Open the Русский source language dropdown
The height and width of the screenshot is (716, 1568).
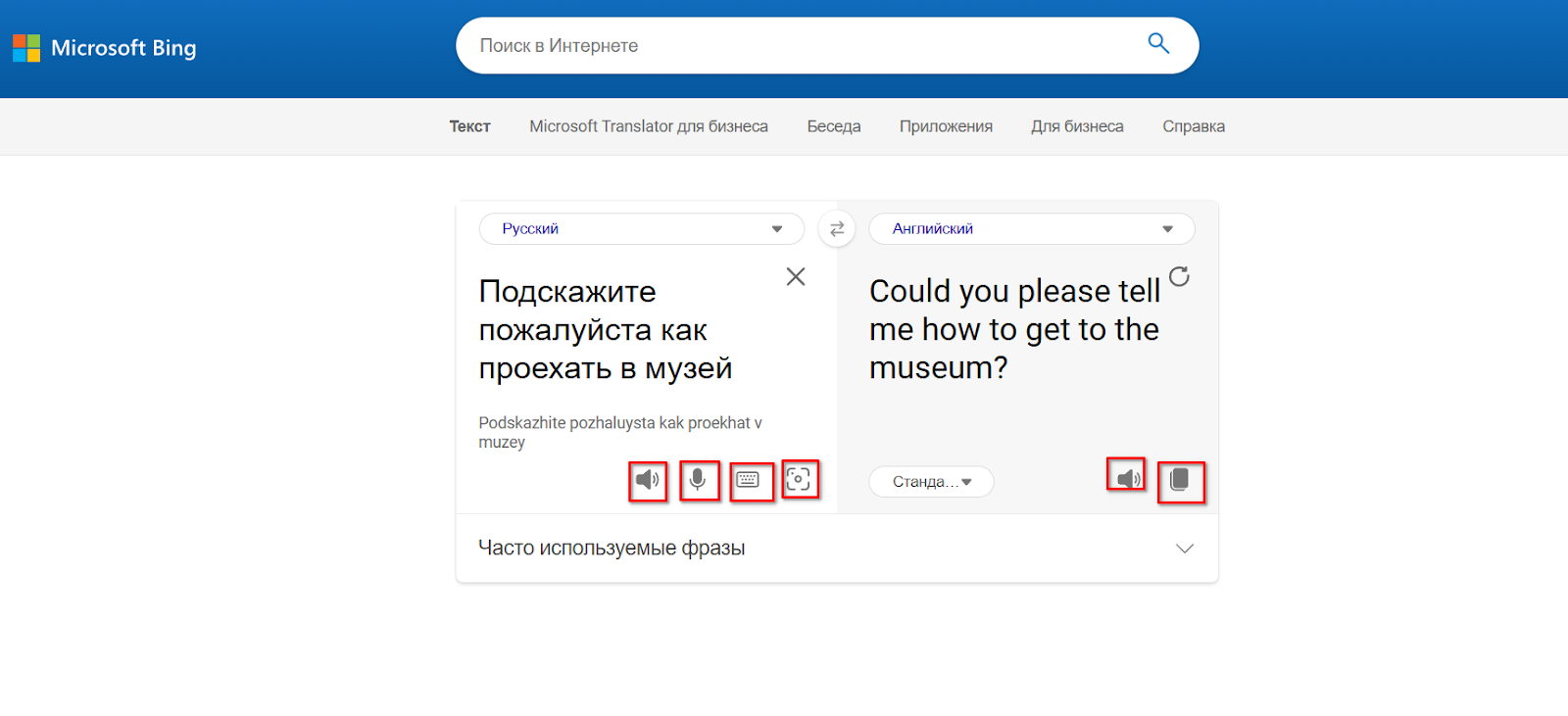[641, 229]
